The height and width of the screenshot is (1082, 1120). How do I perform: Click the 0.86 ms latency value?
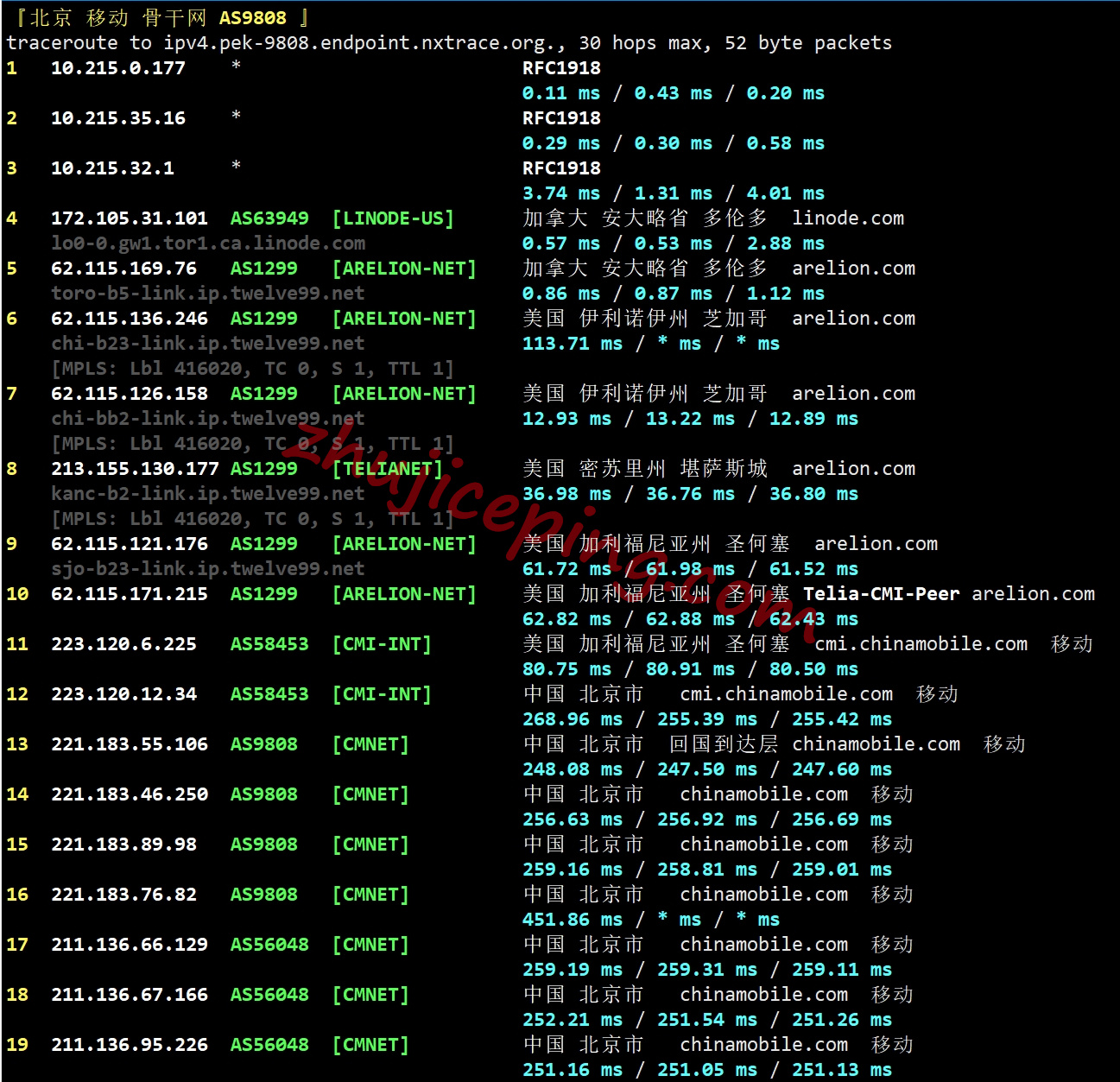pos(561,294)
